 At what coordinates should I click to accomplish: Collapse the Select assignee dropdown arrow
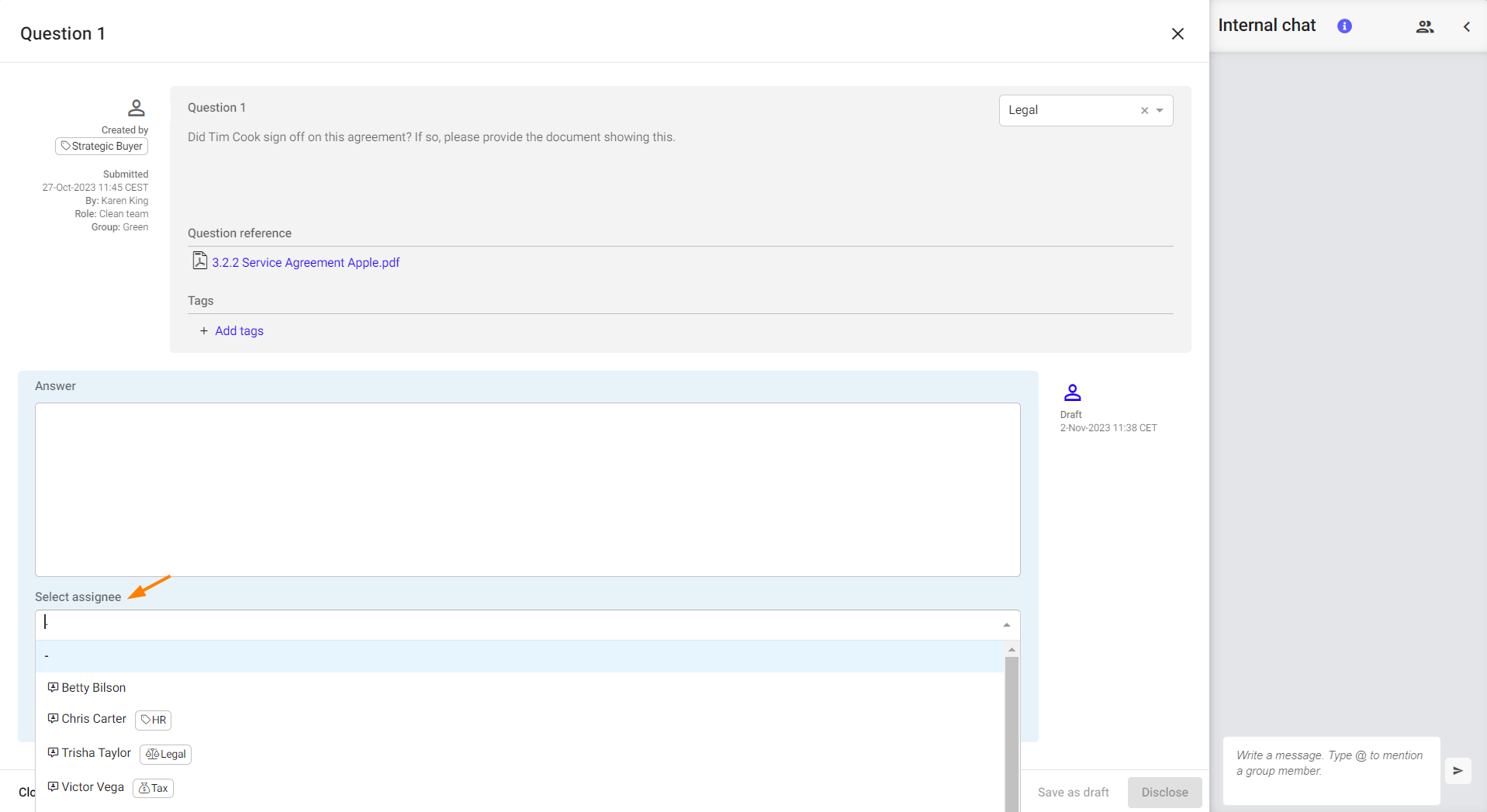point(1006,625)
